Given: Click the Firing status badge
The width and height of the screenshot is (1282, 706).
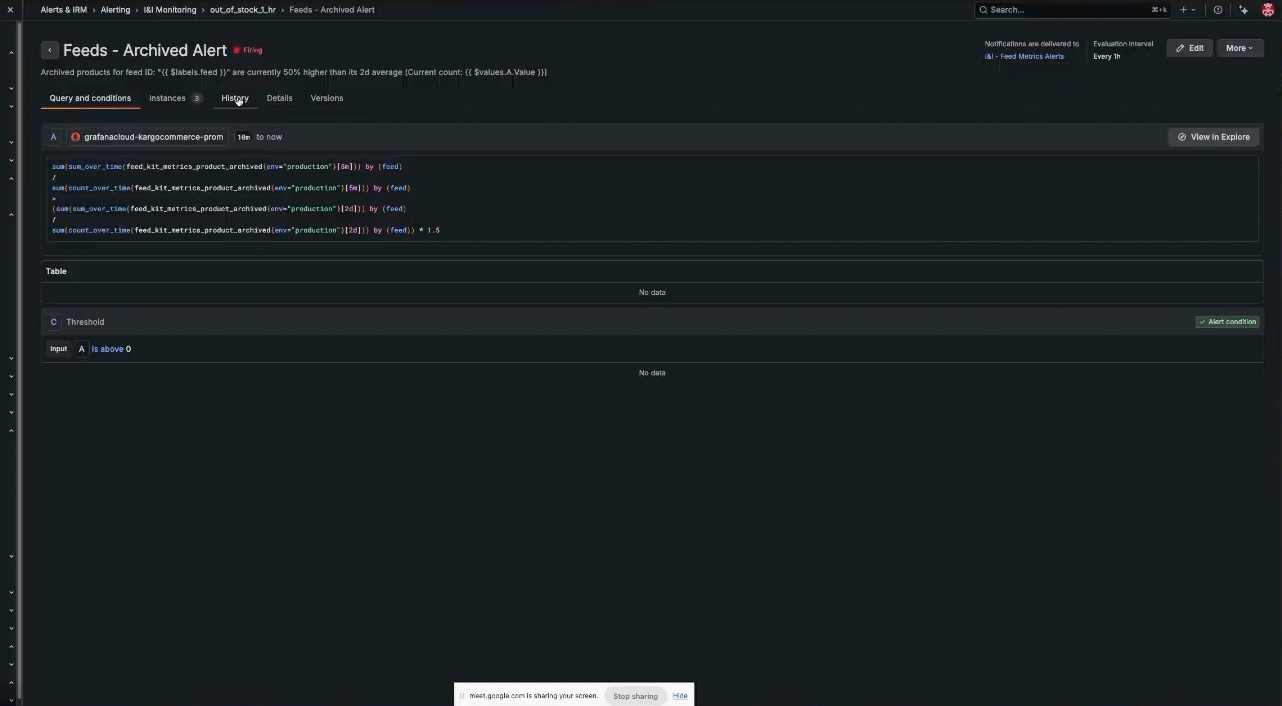Looking at the screenshot, I should point(247,50).
